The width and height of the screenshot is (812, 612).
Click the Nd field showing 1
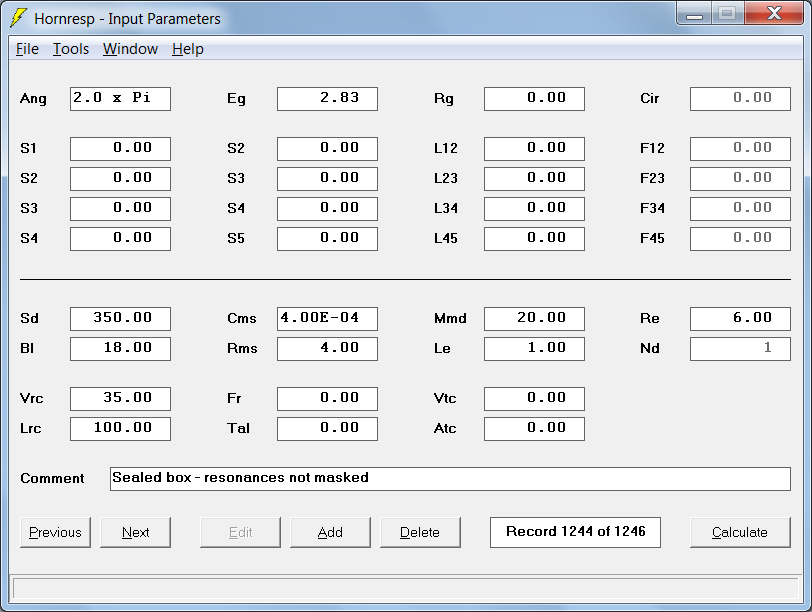740,348
